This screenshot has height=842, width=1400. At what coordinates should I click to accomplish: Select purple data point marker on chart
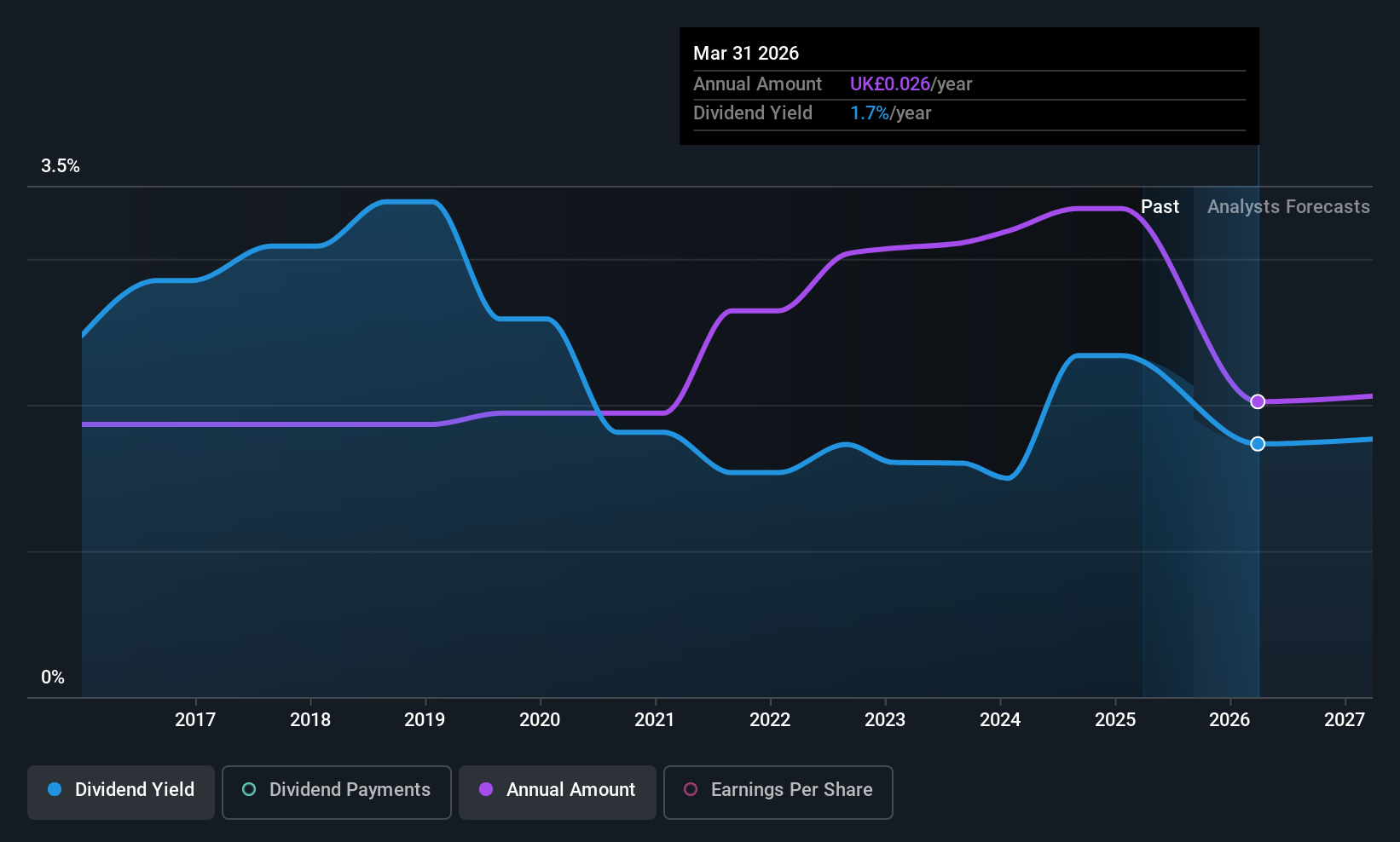[1258, 401]
